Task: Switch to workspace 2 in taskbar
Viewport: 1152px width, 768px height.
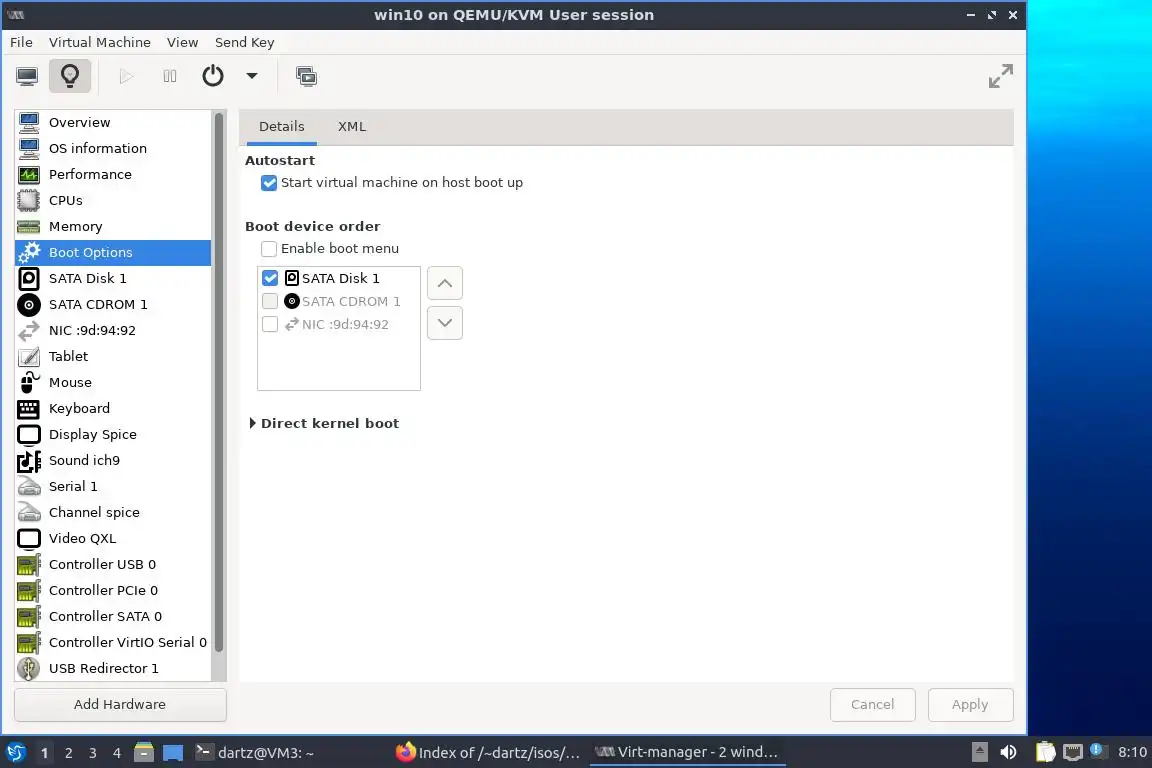Action: (68, 753)
